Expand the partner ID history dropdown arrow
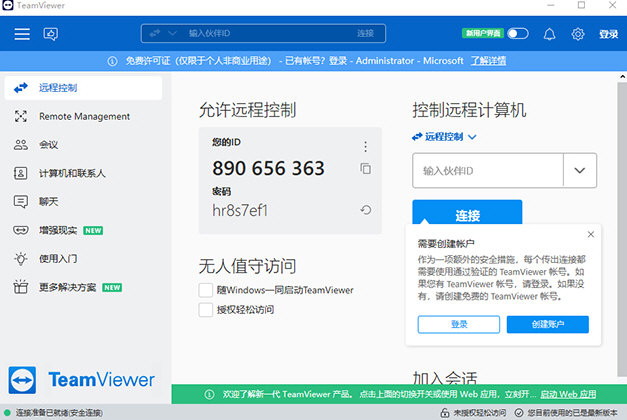Screen dimensions: 627x420 pos(580,171)
